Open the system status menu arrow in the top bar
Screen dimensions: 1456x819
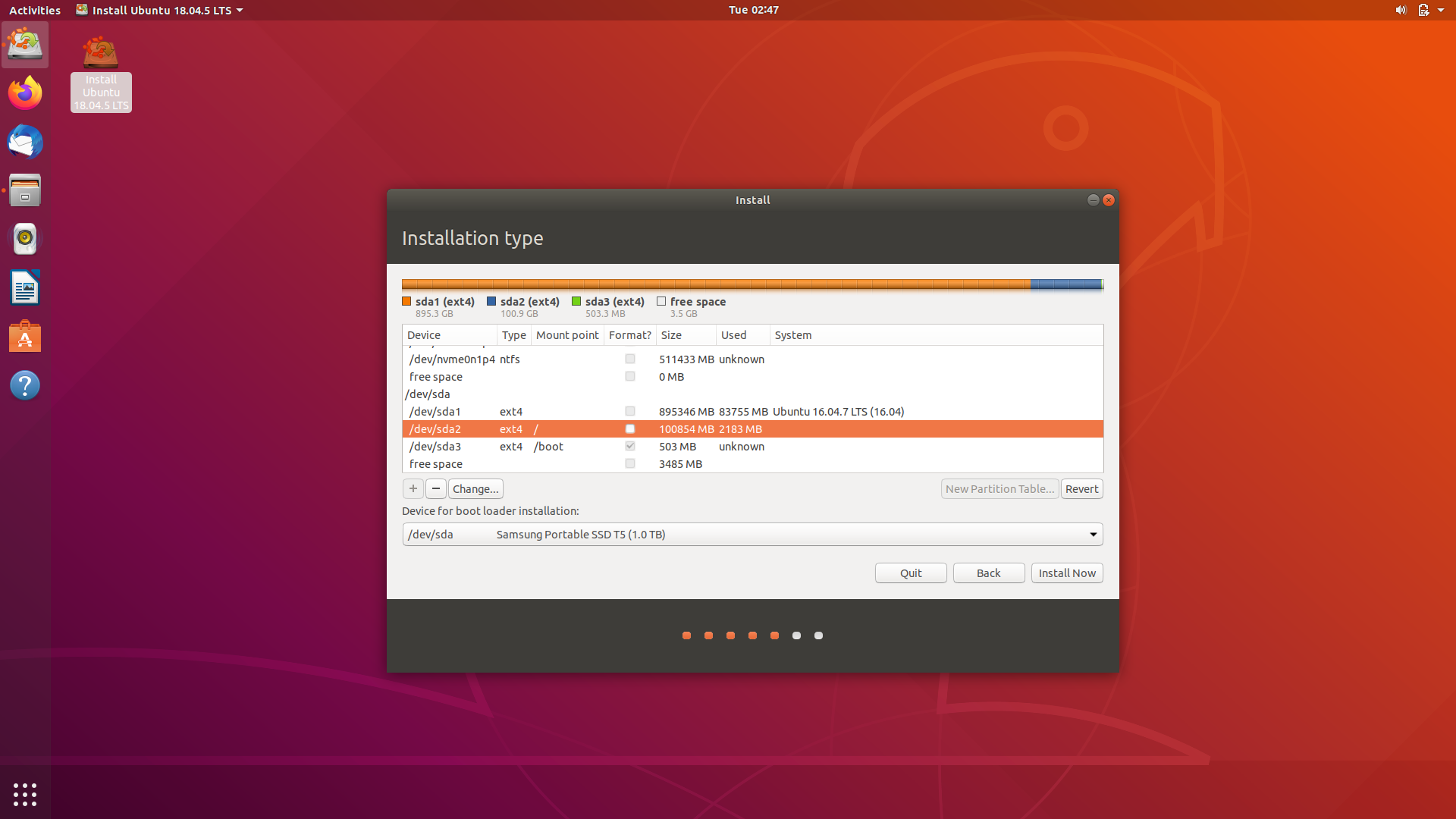(x=1440, y=10)
